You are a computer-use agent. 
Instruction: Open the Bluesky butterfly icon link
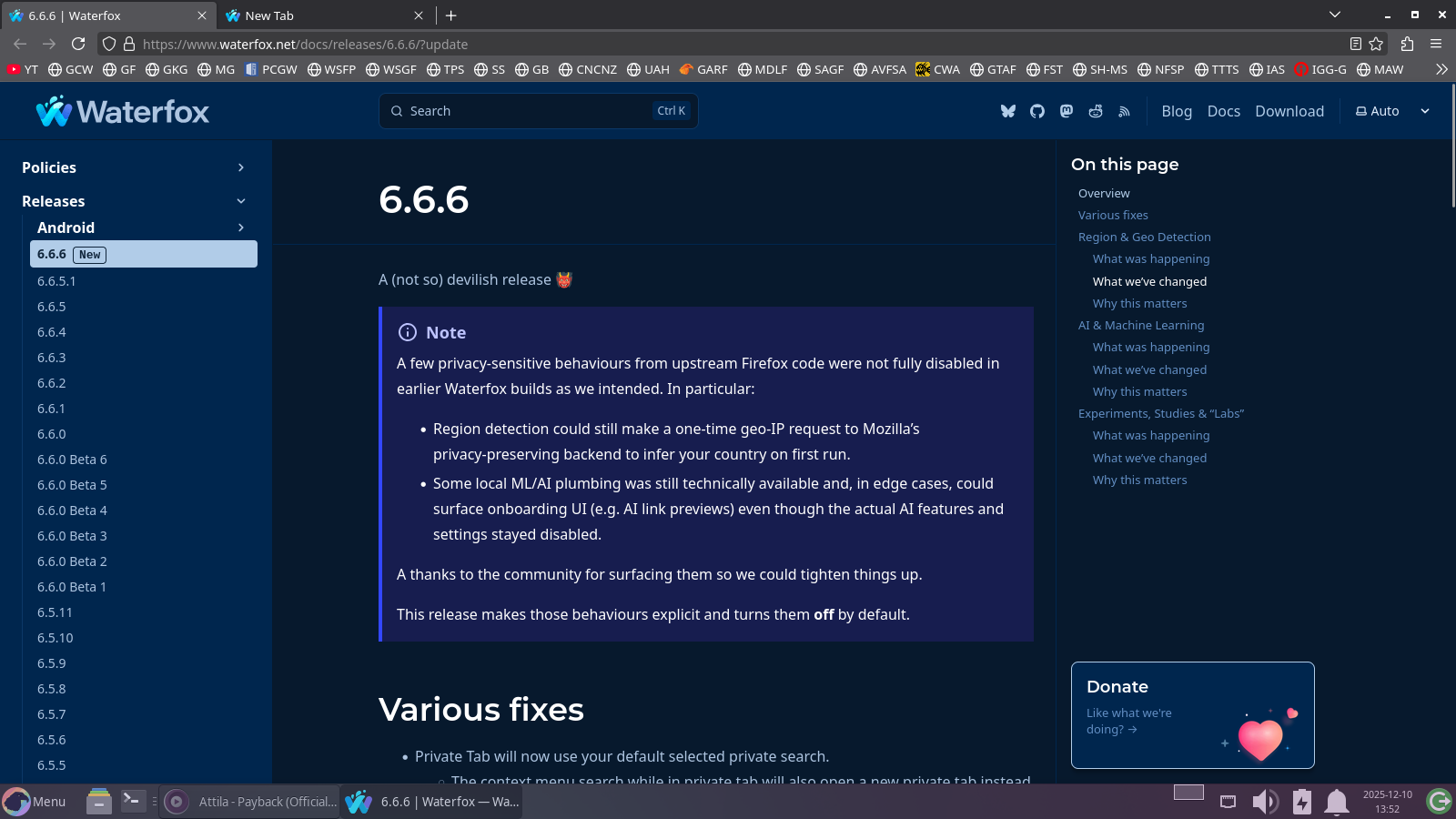coord(1008,111)
